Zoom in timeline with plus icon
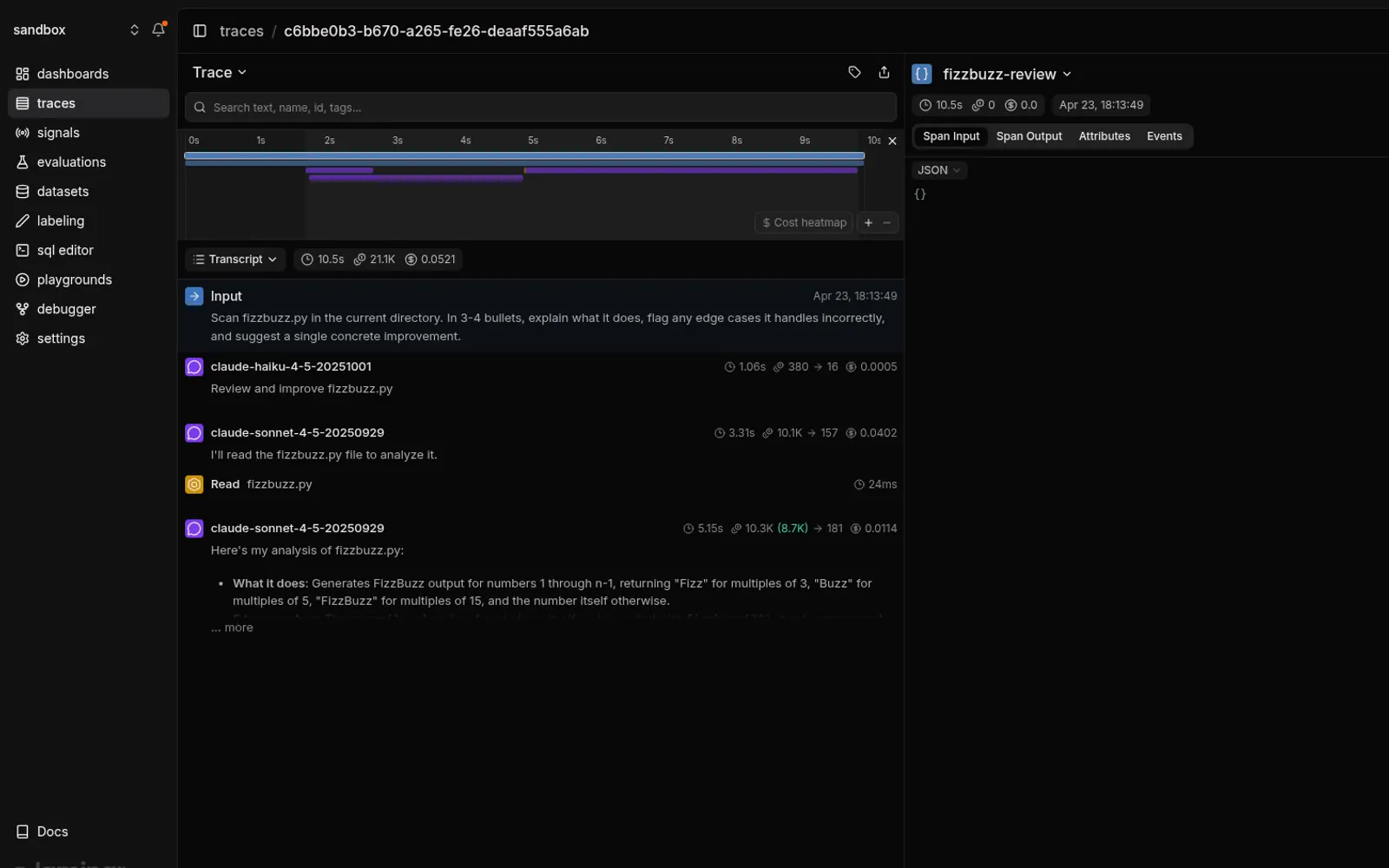This screenshot has width=1389, height=868. click(868, 223)
